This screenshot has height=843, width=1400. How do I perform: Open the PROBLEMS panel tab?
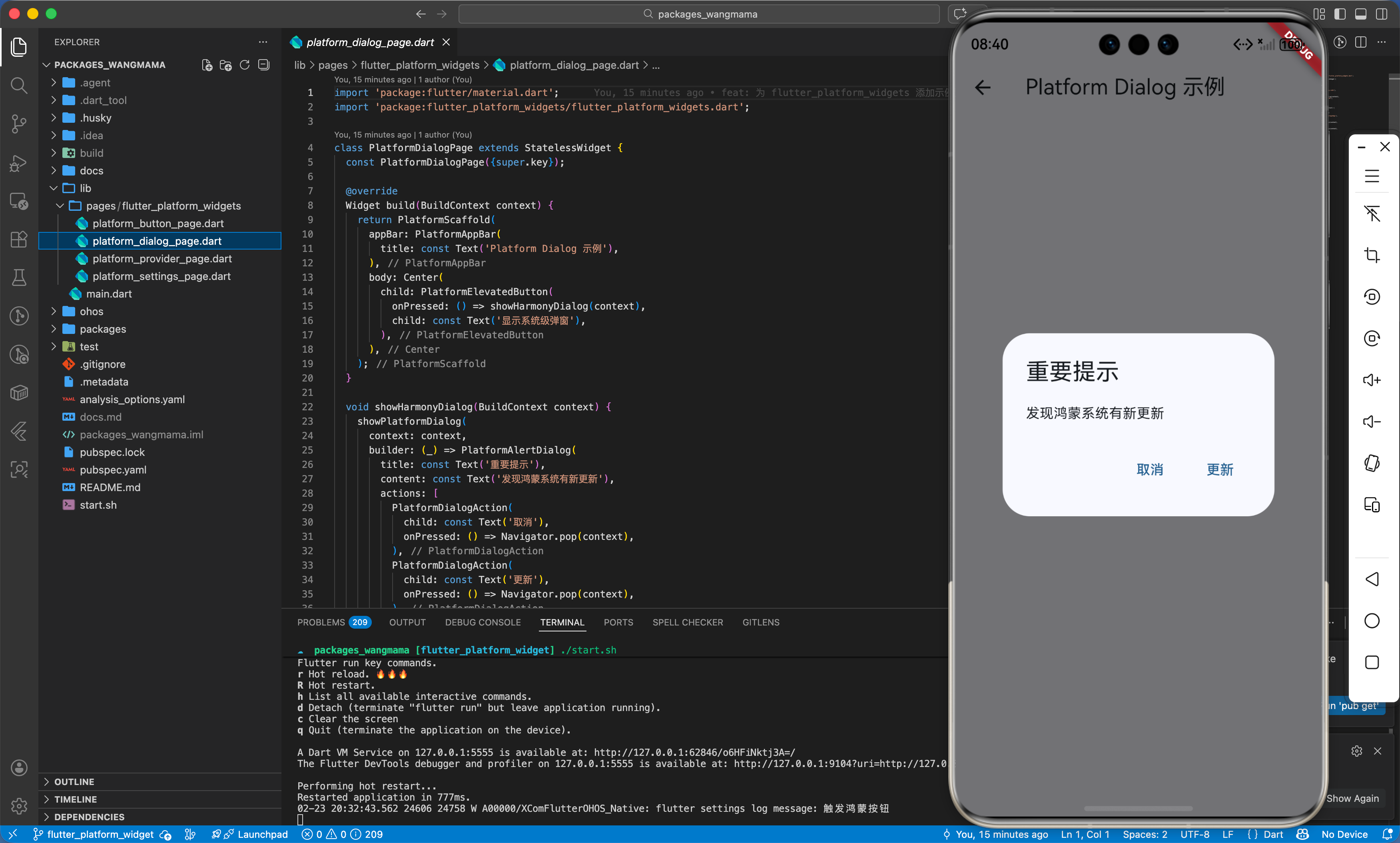[321, 622]
